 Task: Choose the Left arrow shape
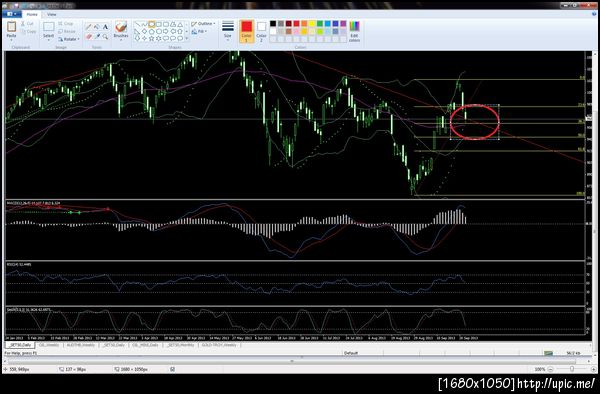click(x=173, y=31)
